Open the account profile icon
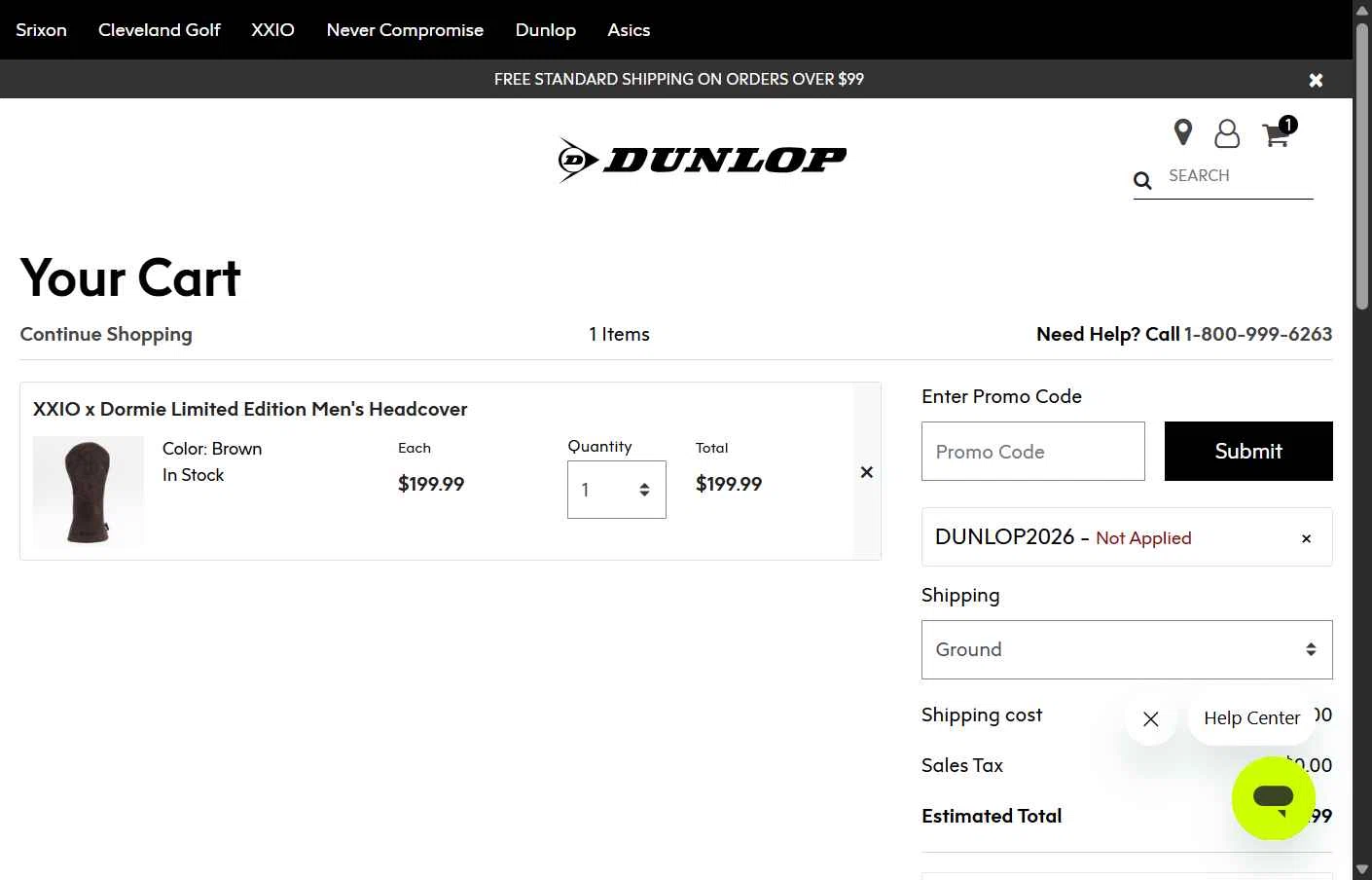The width and height of the screenshot is (1372, 880). pyautogui.click(x=1227, y=133)
